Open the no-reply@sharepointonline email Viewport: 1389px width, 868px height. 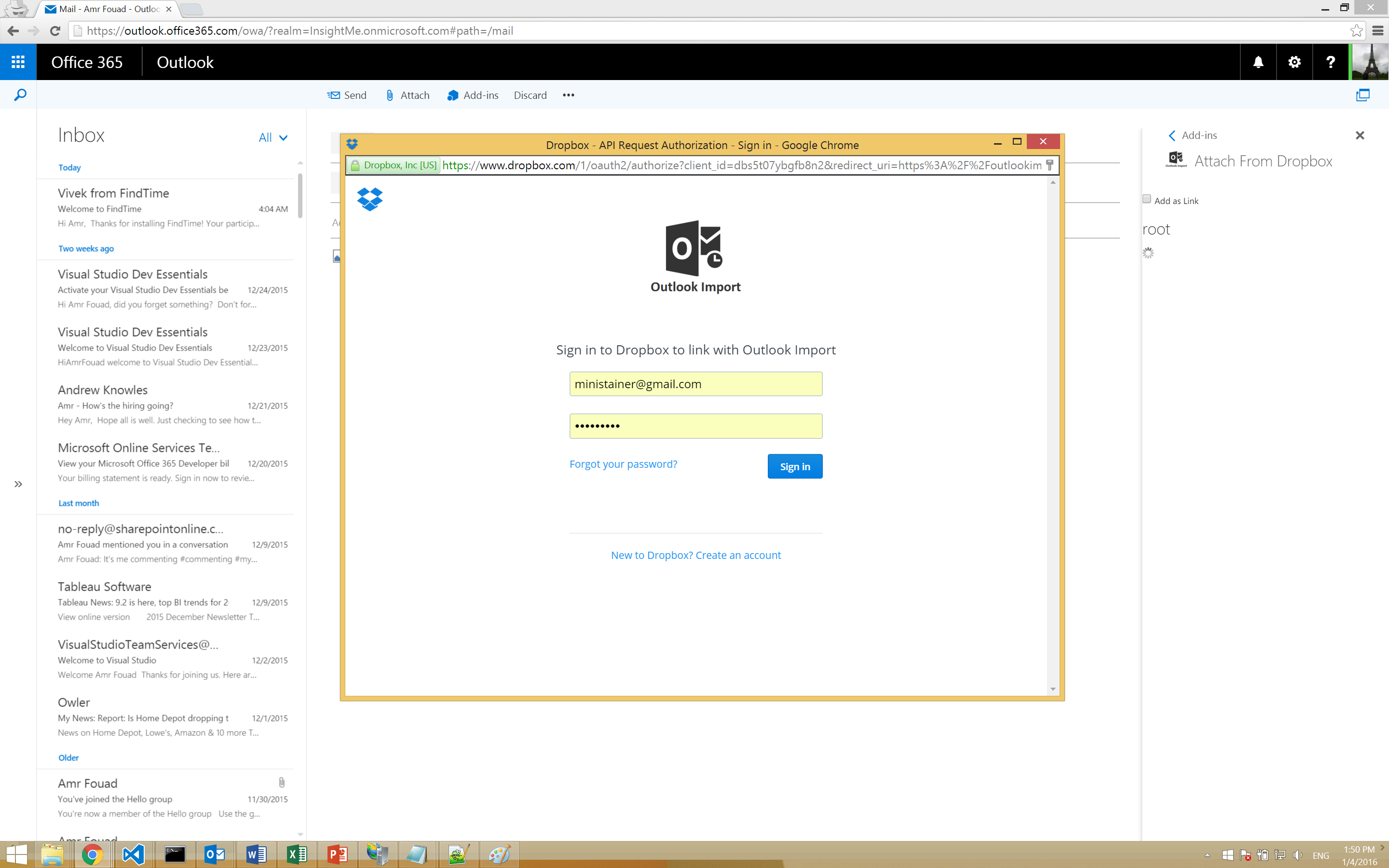click(x=166, y=543)
